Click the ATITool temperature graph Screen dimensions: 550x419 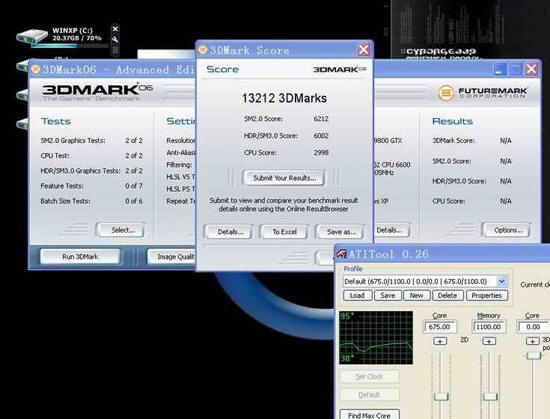(376, 337)
